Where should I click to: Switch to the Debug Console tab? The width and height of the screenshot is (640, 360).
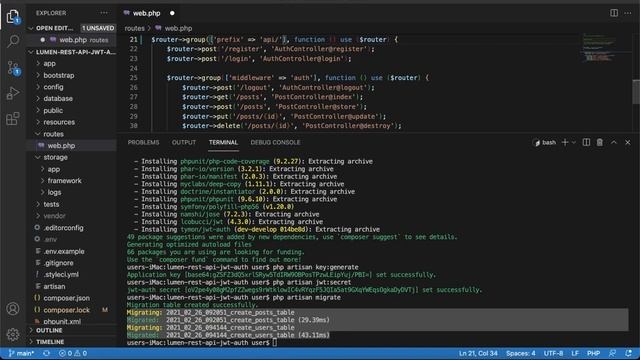click(276, 142)
